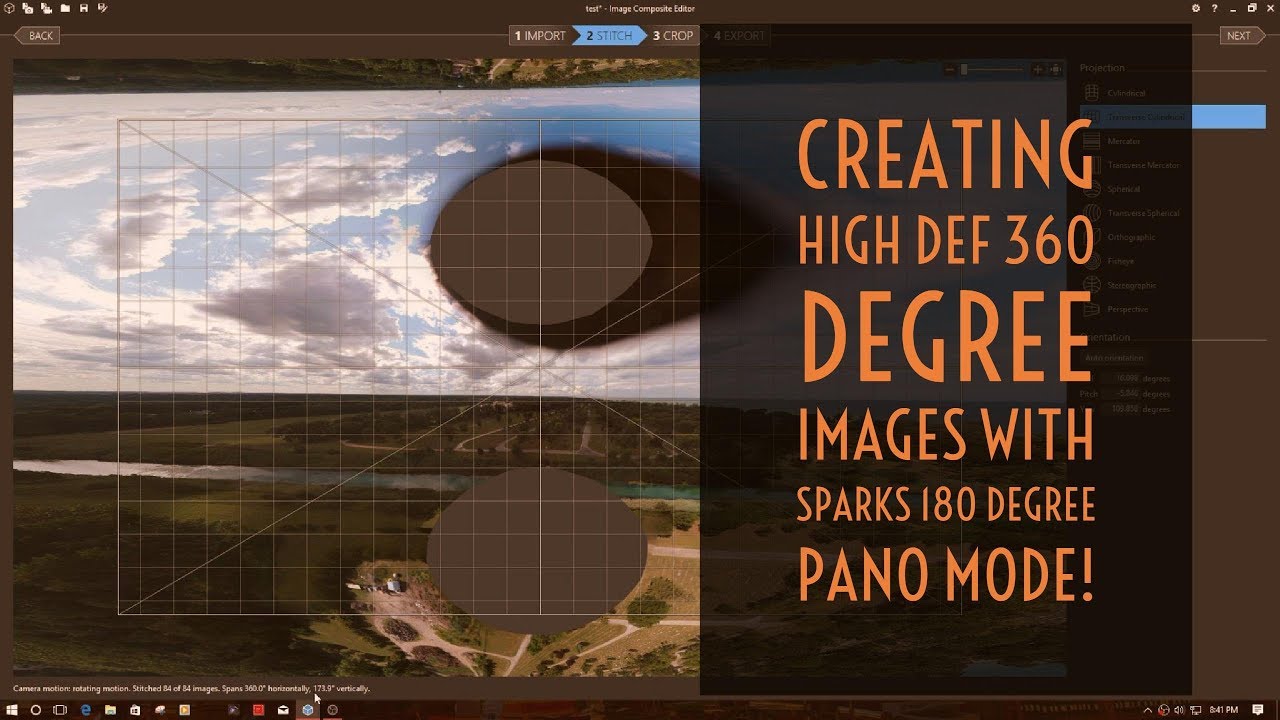
Task: Open the Windows Start menu
Action: tap(12, 710)
